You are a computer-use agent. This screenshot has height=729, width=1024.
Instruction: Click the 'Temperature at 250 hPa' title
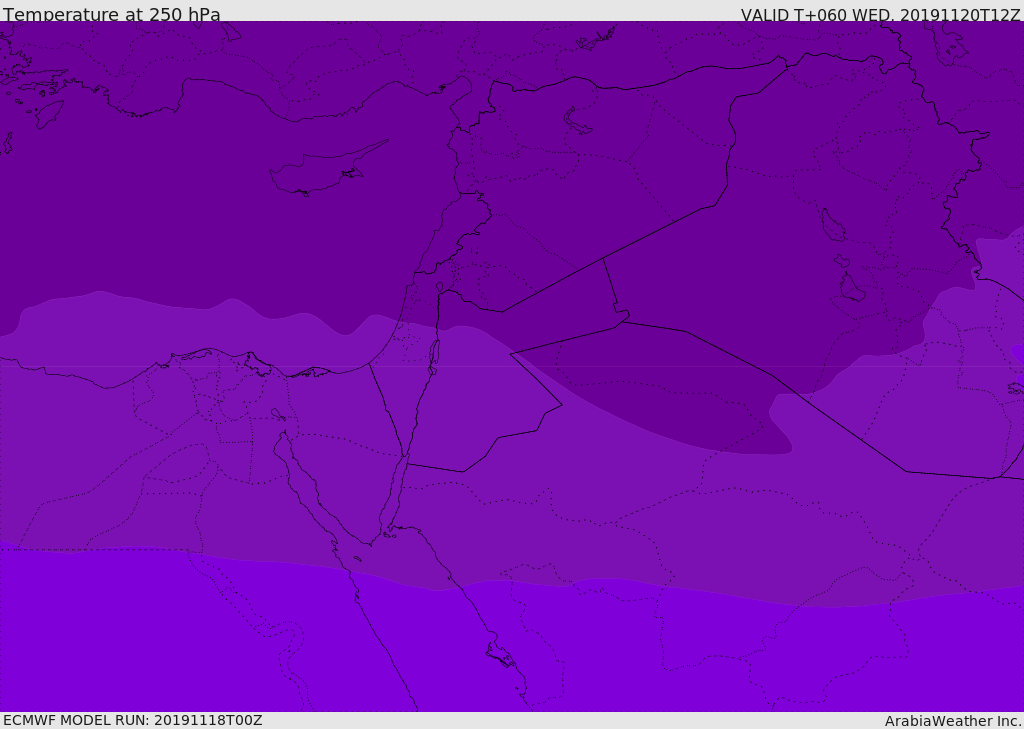pos(112,14)
